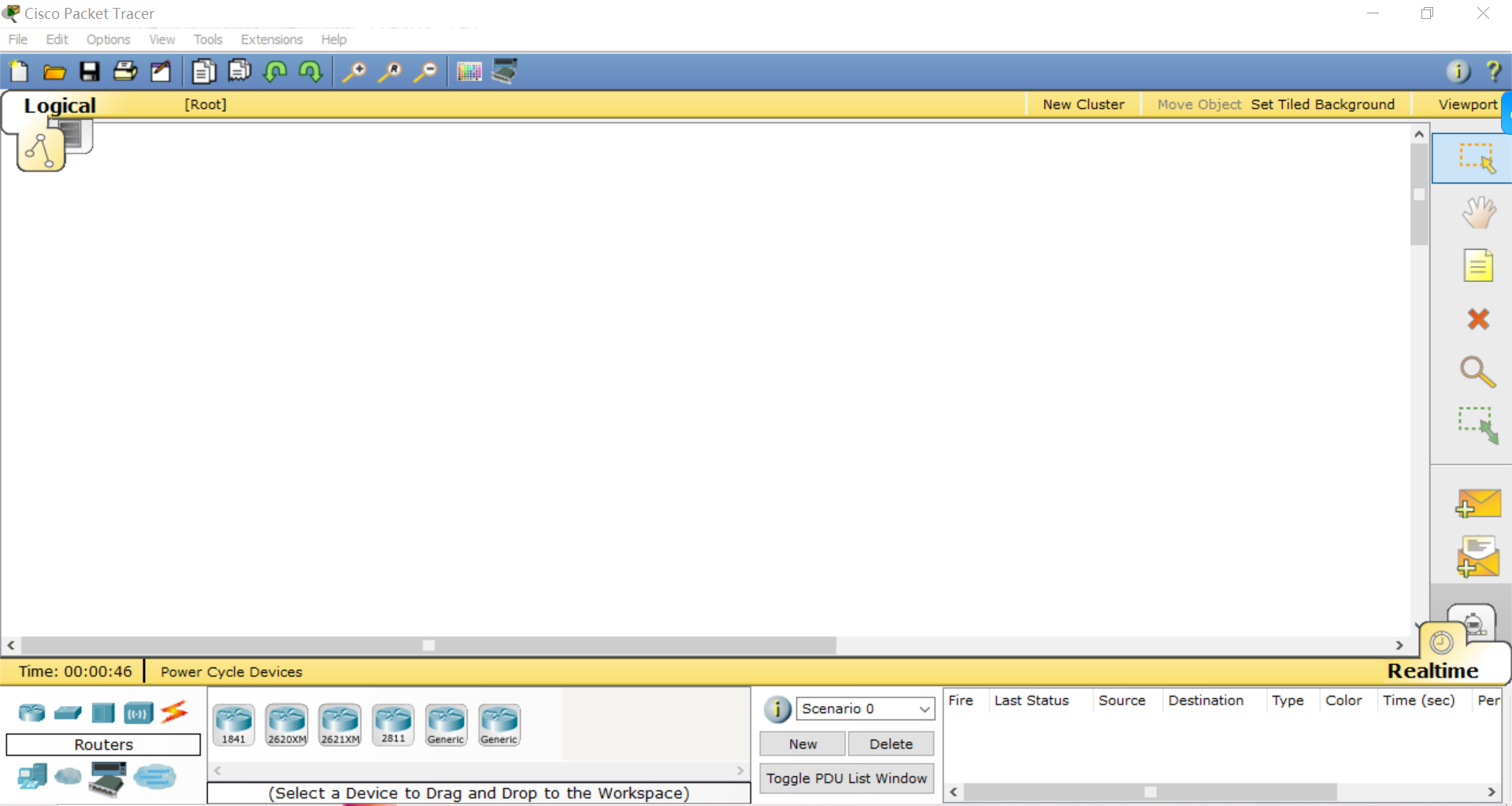Open the Custom Devices dialog icon
Viewport: 1512px width, 806px height.
click(x=505, y=72)
